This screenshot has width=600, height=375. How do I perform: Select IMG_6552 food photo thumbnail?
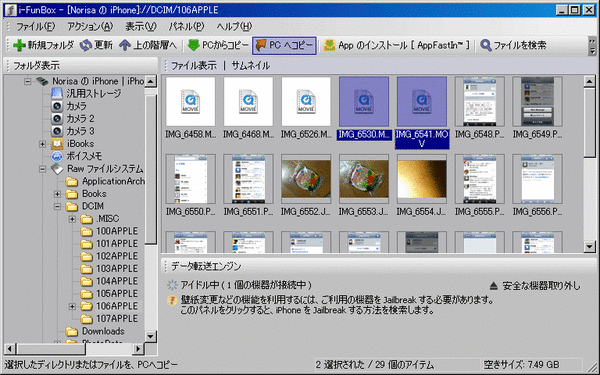(306, 179)
